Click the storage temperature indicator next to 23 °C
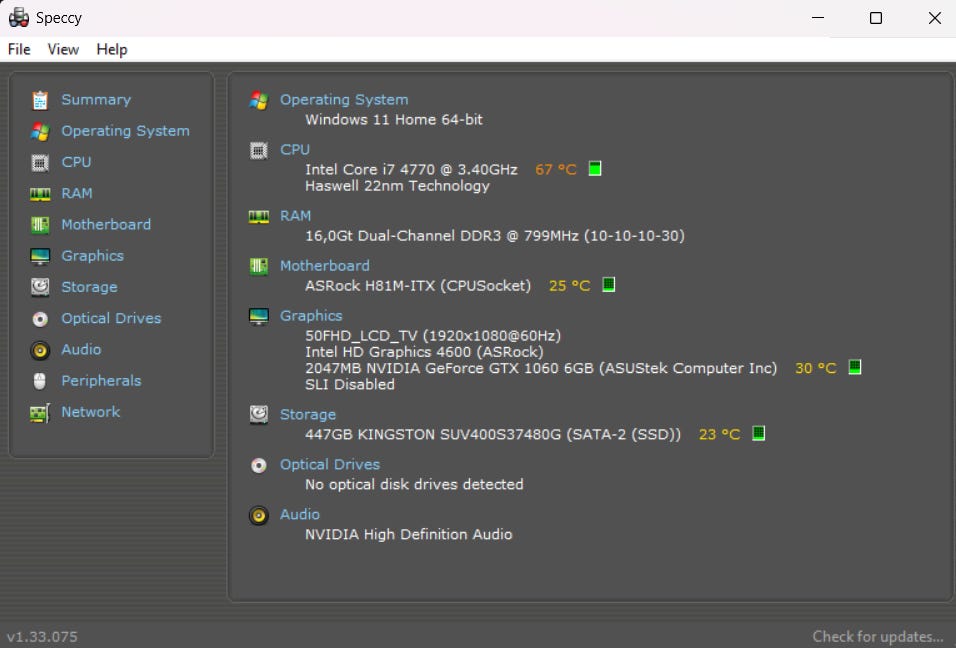This screenshot has width=956, height=648. [x=758, y=433]
